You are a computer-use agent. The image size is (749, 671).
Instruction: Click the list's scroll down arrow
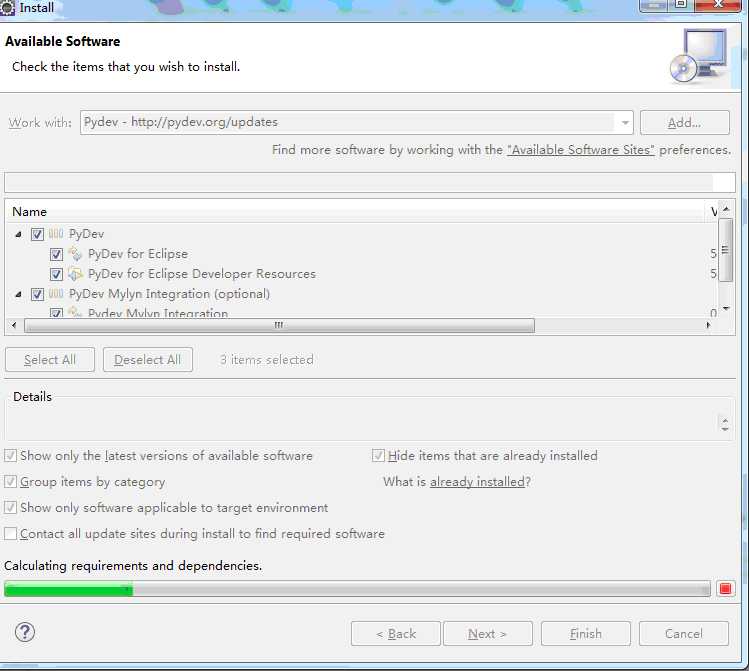point(726,309)
